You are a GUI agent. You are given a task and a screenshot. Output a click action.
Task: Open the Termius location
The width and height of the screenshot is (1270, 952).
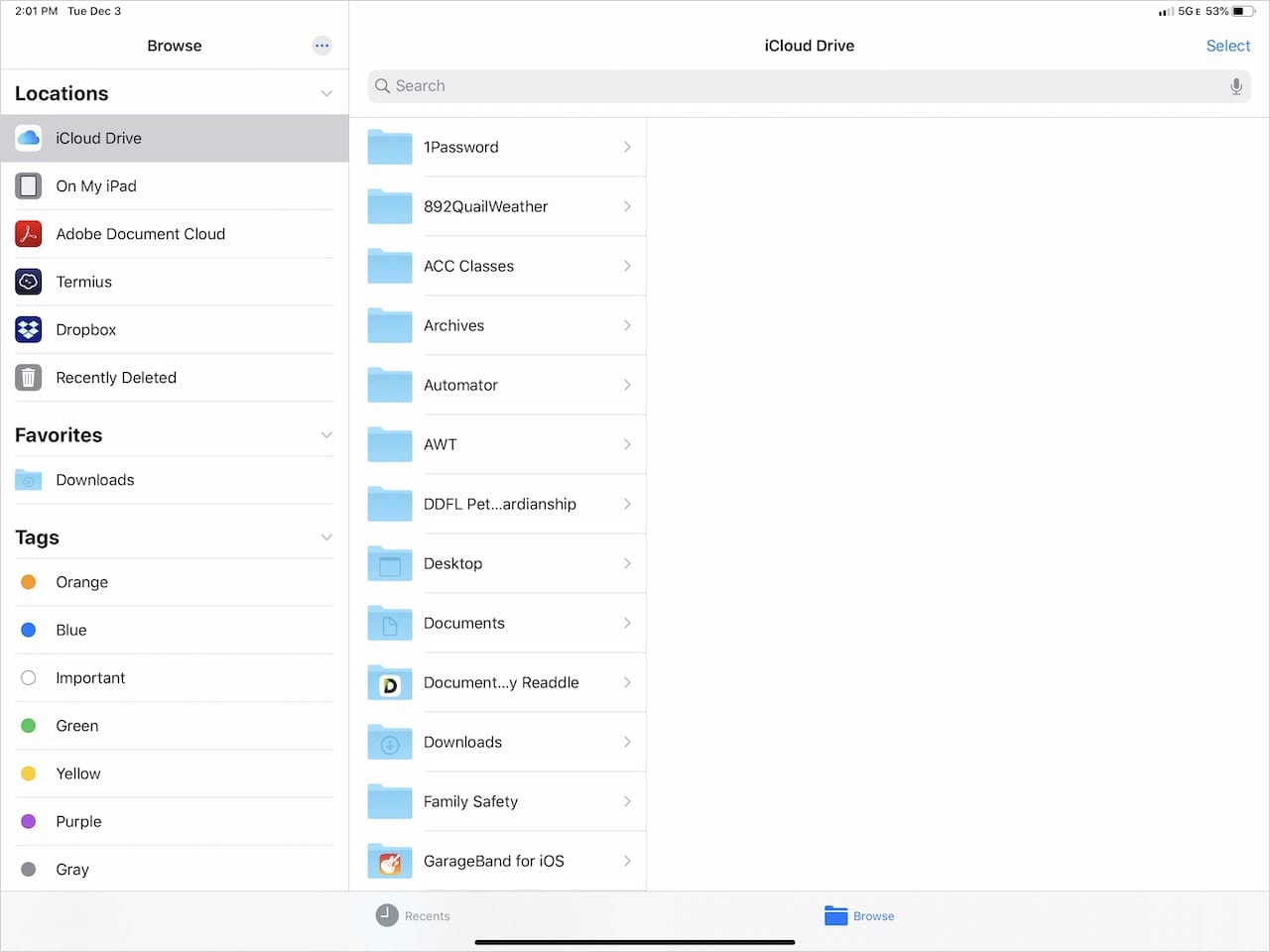pos(84,282)
